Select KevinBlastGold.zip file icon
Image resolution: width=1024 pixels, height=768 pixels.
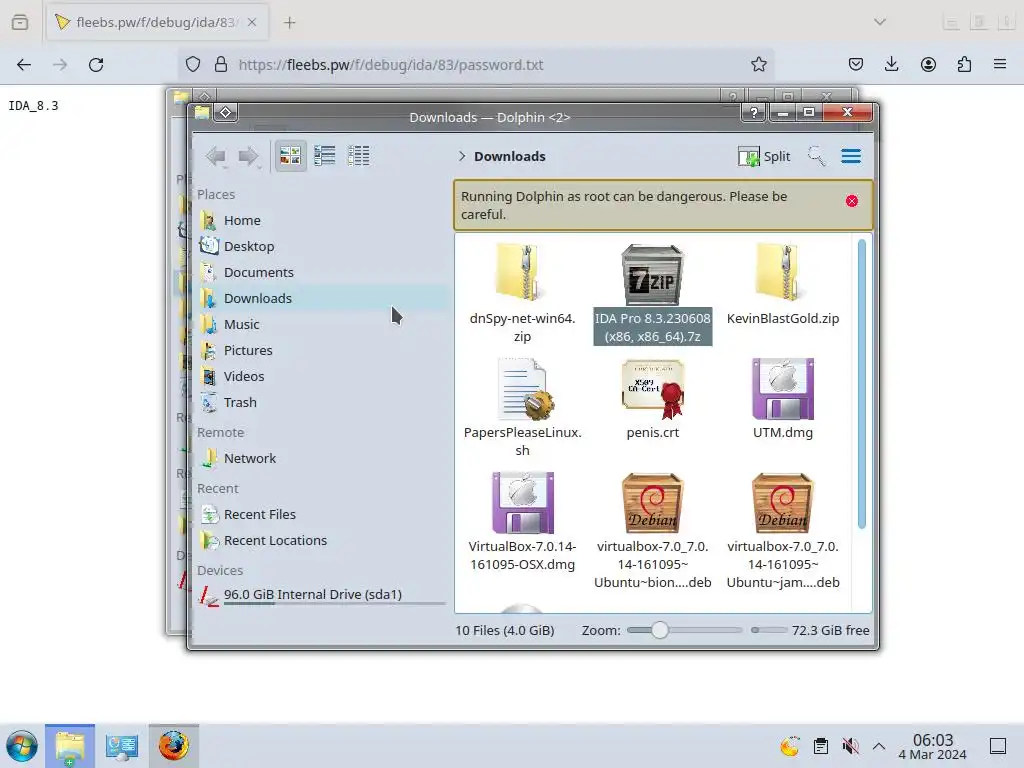[x=782, y=274]
